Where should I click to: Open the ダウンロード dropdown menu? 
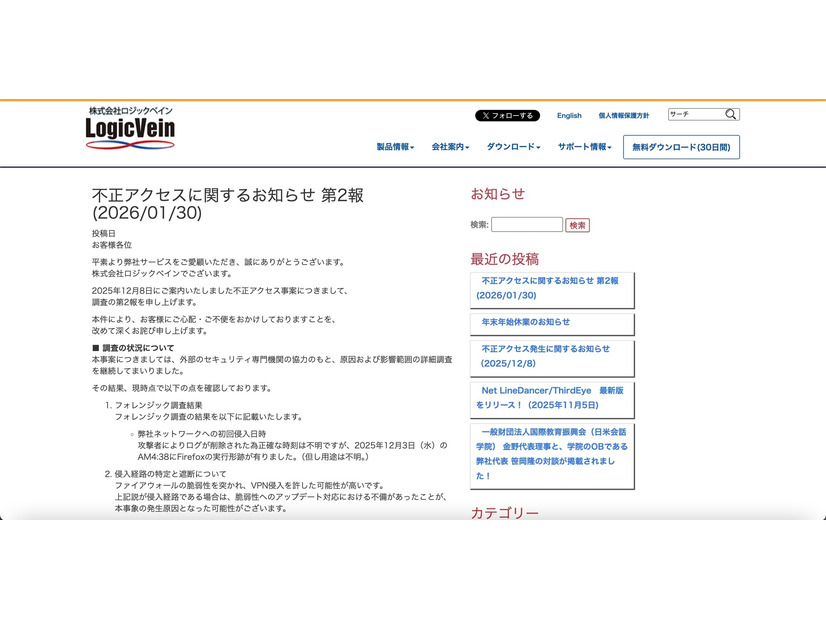513,147
